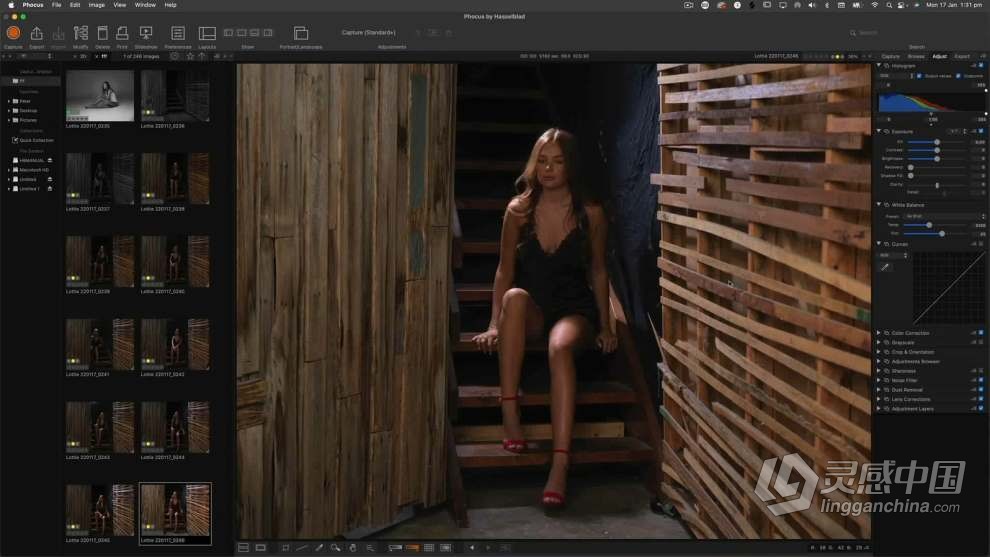990x557 pixels.
Task: Open the Image menu
Action: pyautogui.click(x=97, y=5)
